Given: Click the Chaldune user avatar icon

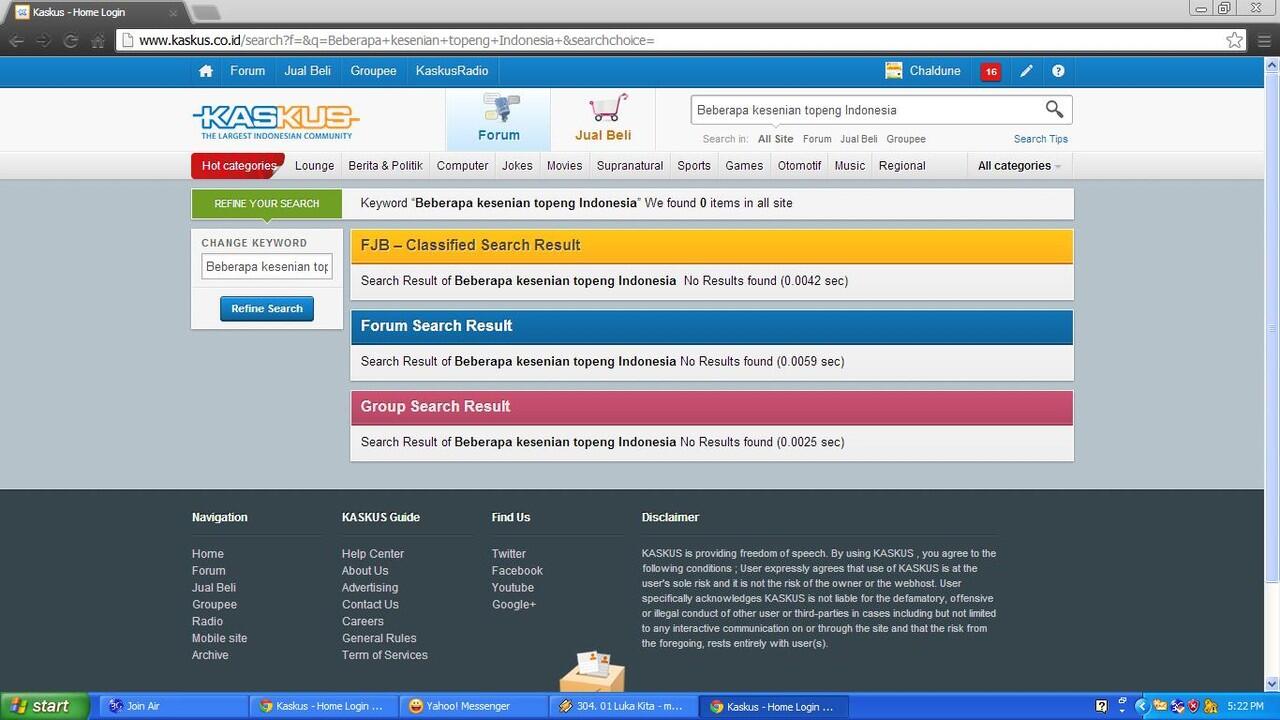Looking at the screenshot, I should pos(894,71).
